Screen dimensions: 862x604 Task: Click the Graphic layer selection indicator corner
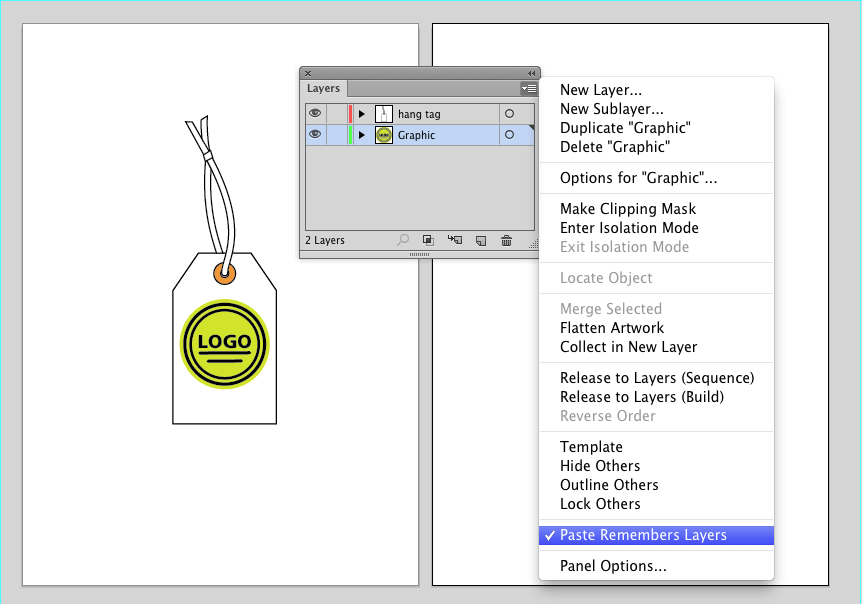(531, 128)
